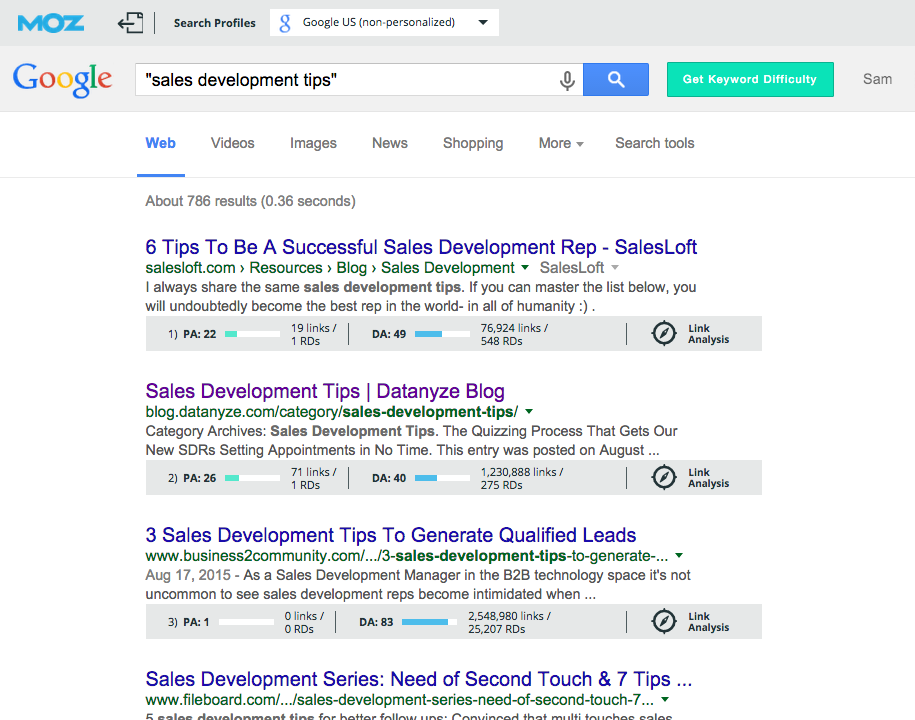Screen dimensions: 915x720
Task: Click the blue magnifier search button
Action: coord(616,79)
